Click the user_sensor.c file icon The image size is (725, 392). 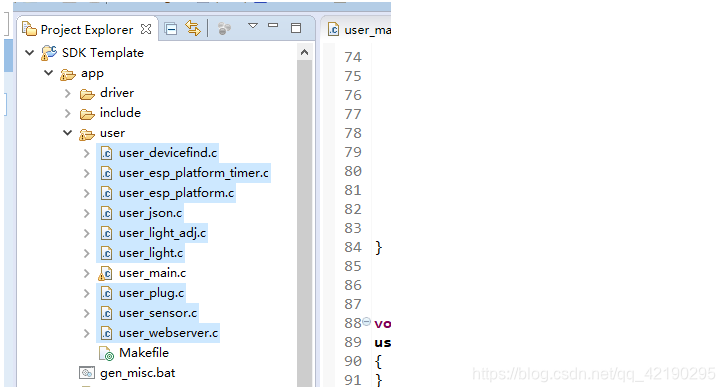(106, 313)
